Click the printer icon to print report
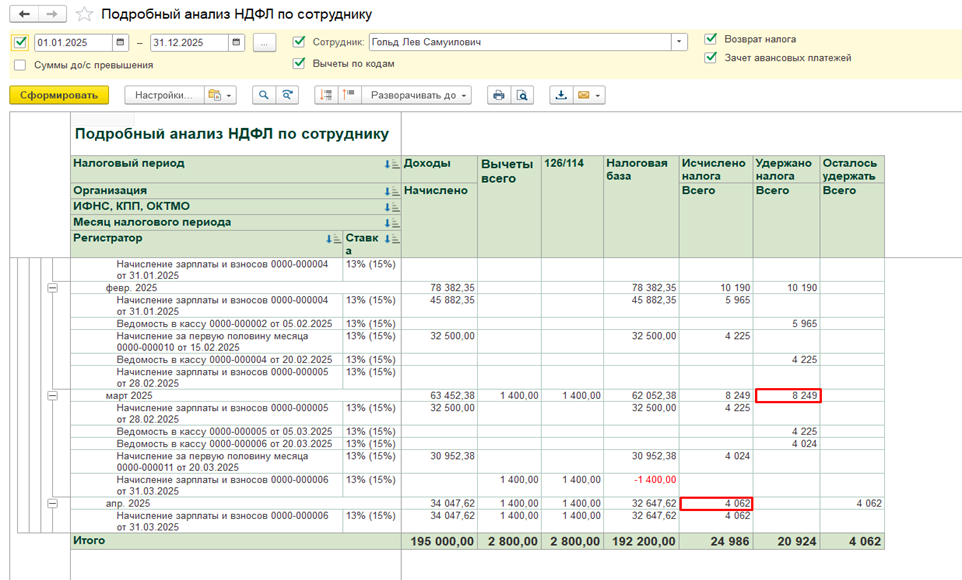This screenshot has width=962, height=580. click(x=498, y=95)
